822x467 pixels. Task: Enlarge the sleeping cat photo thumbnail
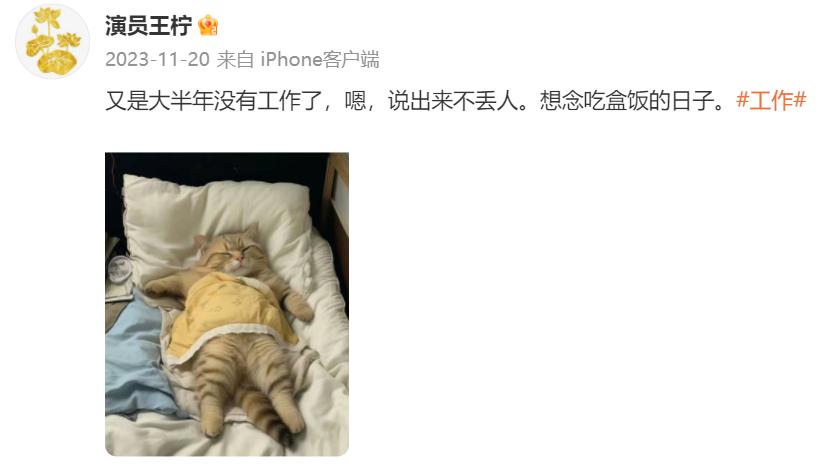[x=227, y=304]
